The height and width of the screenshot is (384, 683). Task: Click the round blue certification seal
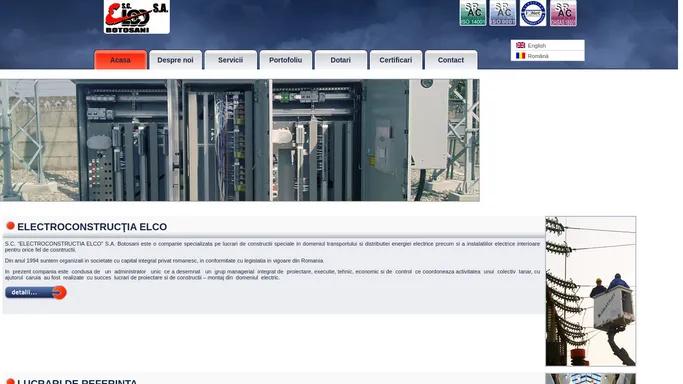coord(533,13)
